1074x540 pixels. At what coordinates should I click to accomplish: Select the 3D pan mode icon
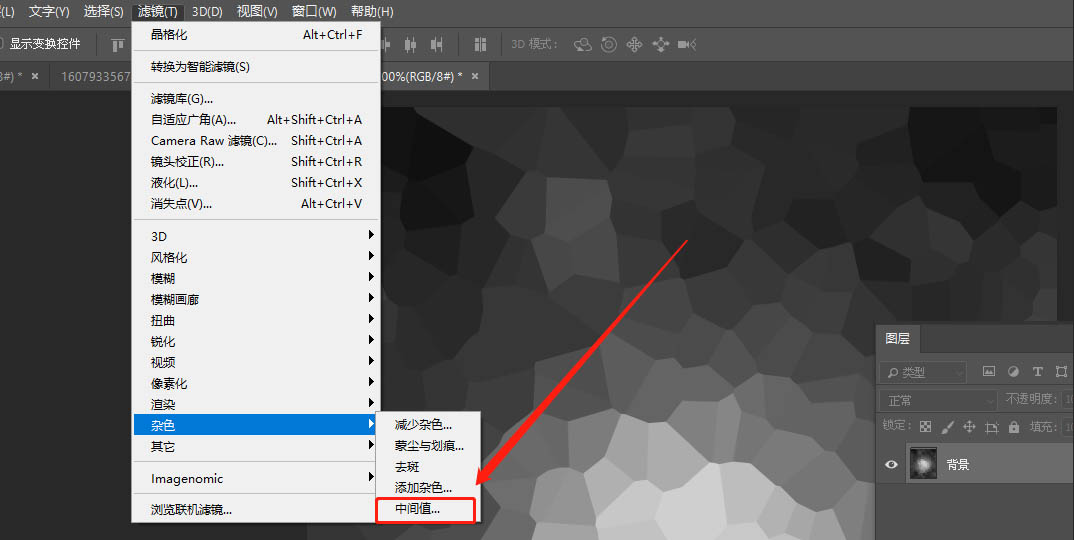(634, 45)
